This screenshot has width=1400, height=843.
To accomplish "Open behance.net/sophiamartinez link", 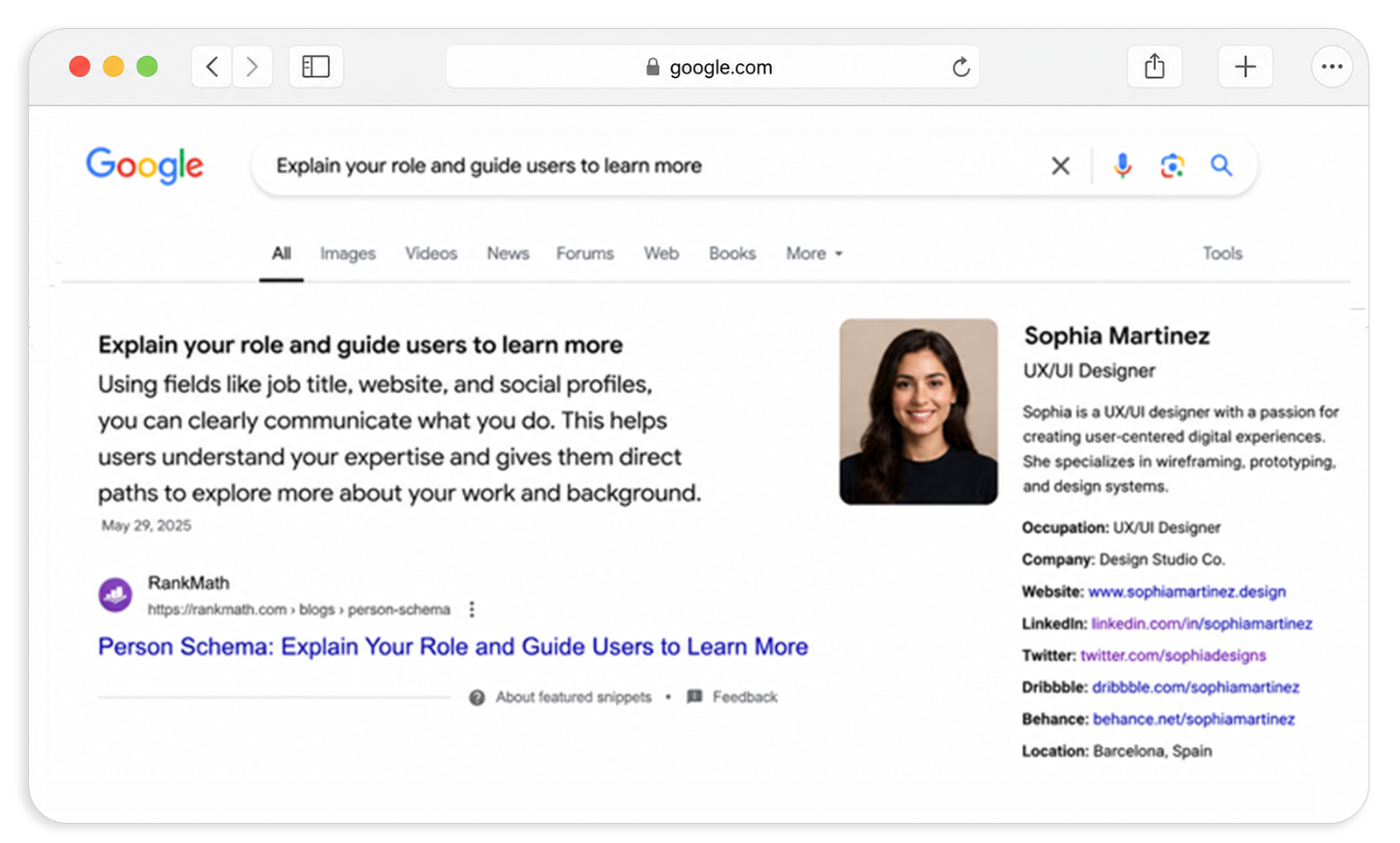I will tap(1193, 720).
